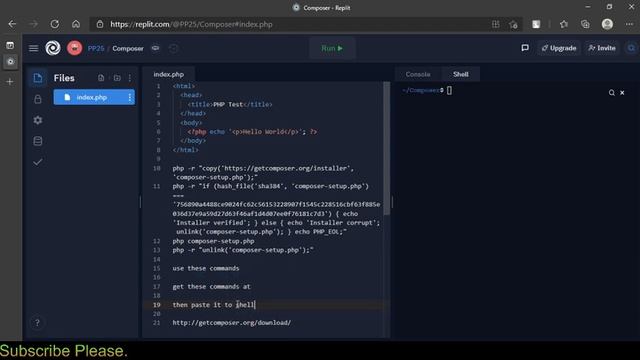Open browser Settings and more menu
Image resolution: width=640 pixels, height=360 pixels.
[629, 24]
